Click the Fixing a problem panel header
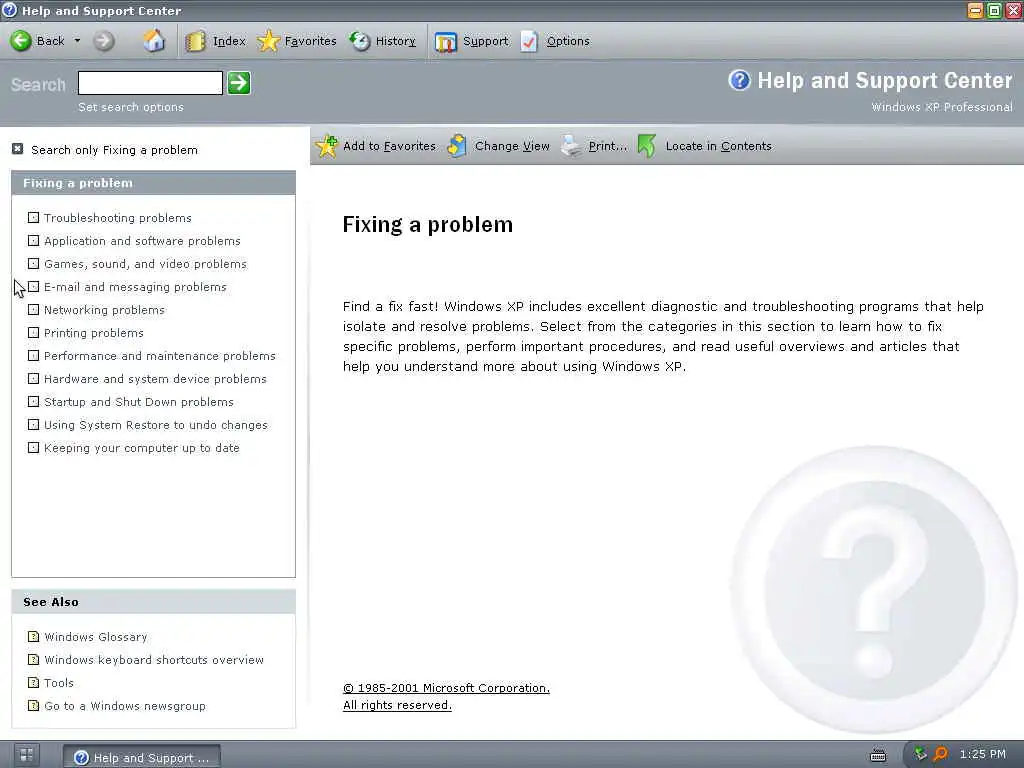The height and width of the screenshot is (768, 1024). point(153,183)
